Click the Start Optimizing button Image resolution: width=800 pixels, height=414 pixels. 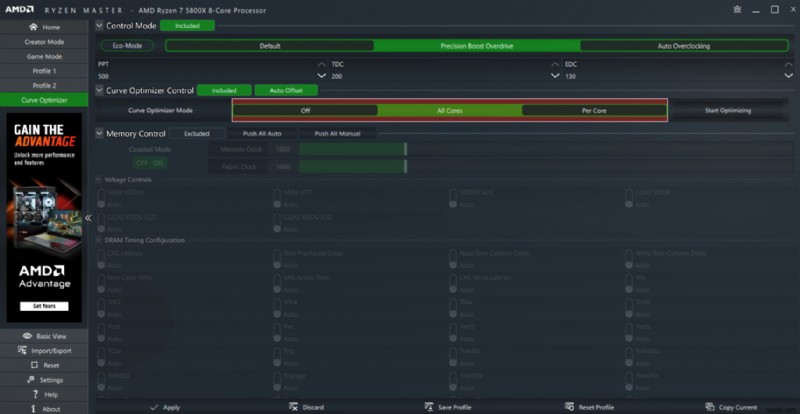coord(728,110)
